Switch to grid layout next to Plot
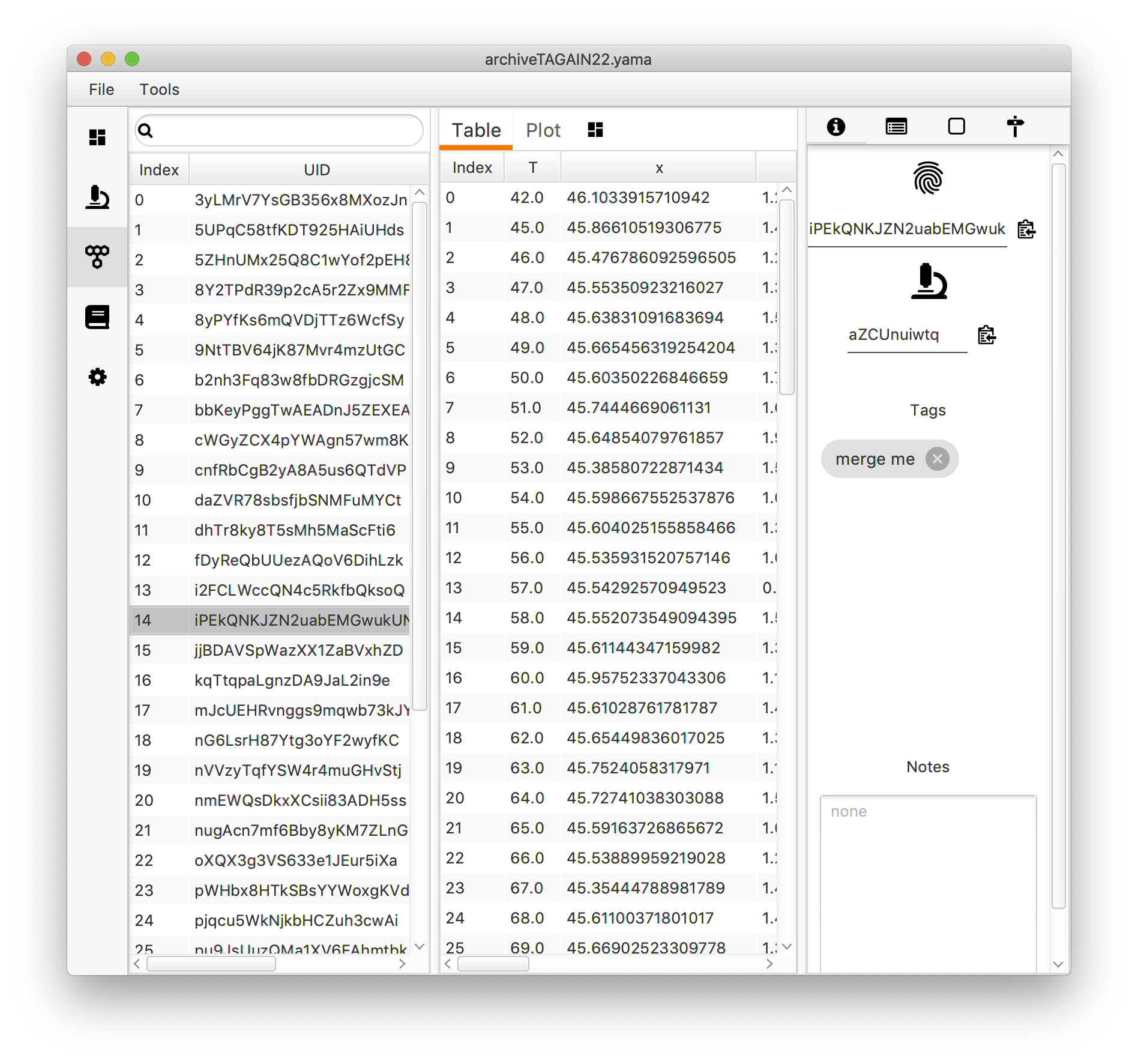This screenshot has width=1138, height=1064. [595, 130]
